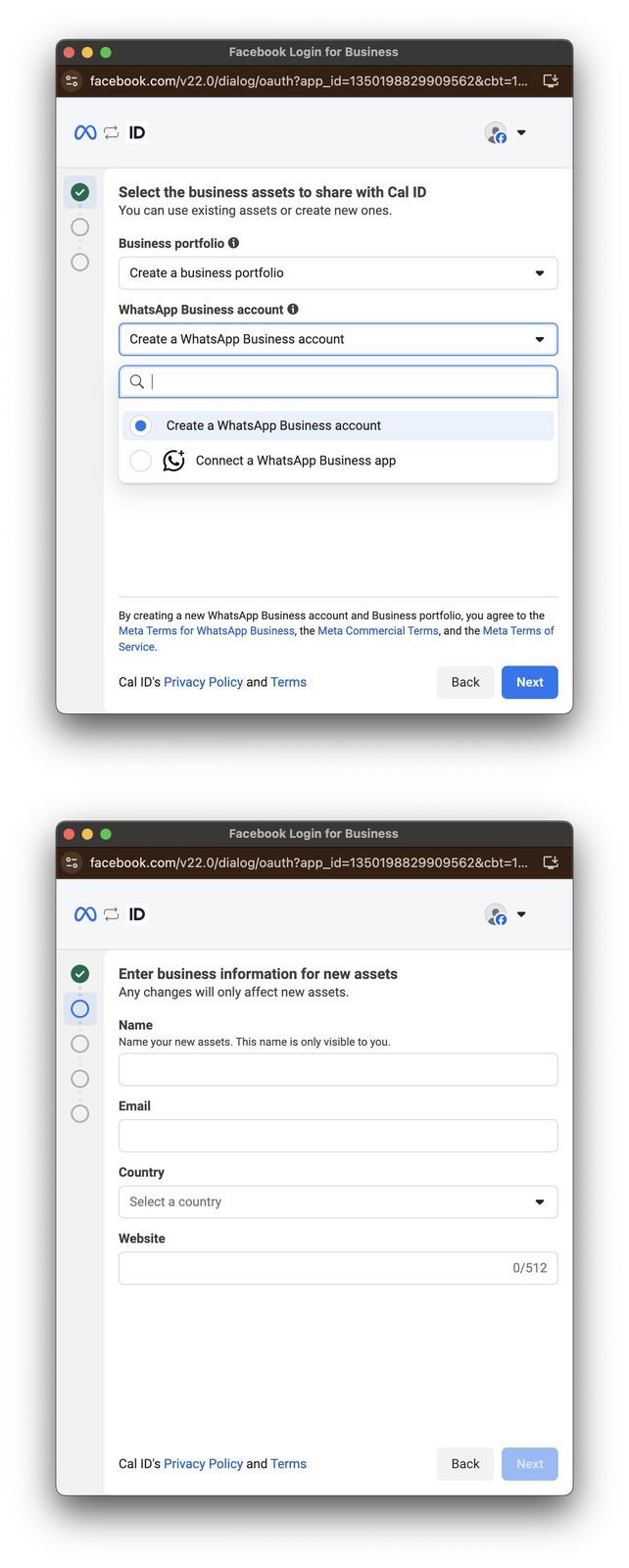Open the profile account menu in bottom window
Viewport: 629px width, 1568px height.
point(521,915)
